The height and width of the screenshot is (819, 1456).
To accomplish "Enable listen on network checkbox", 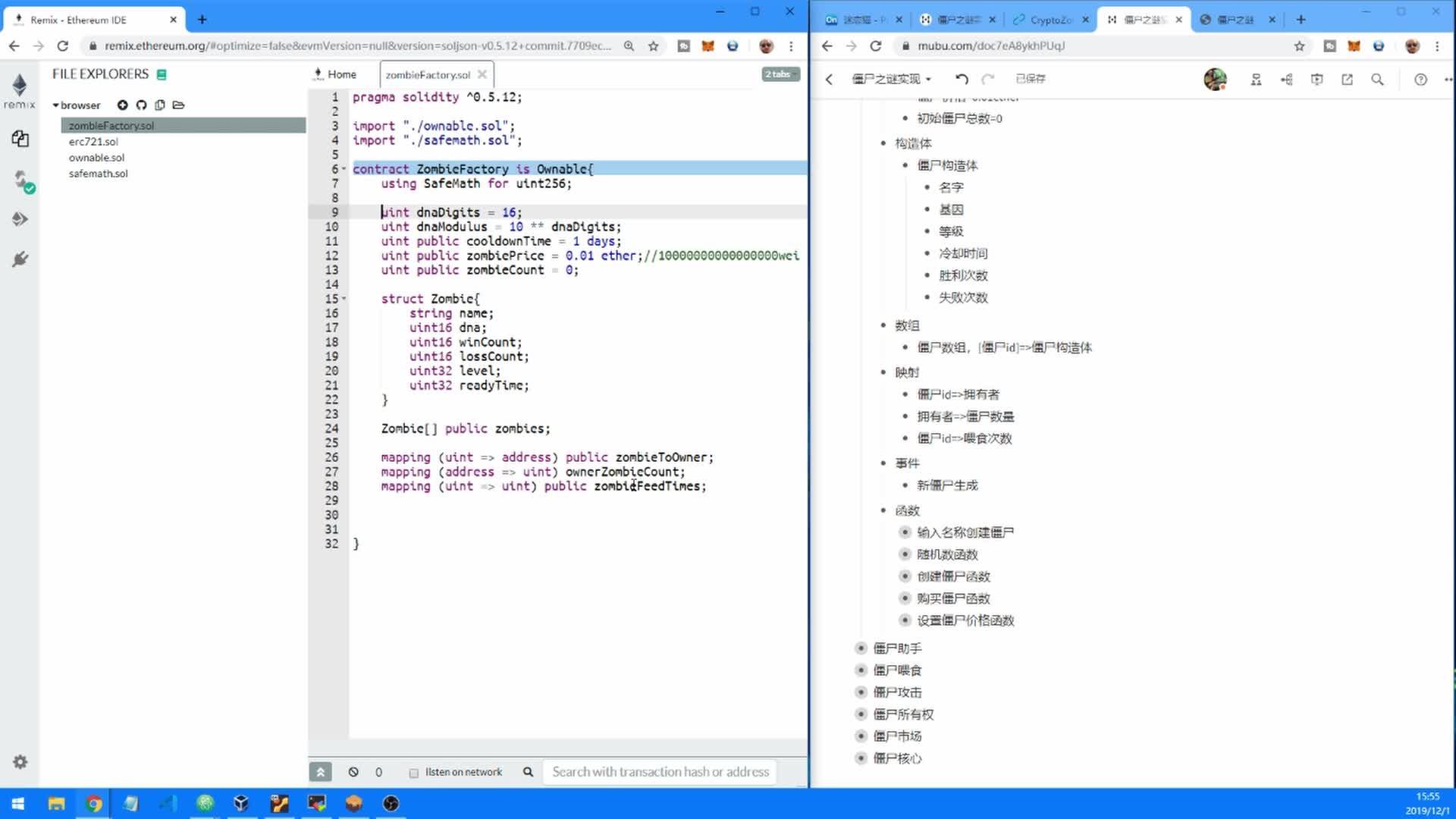I will [414, 773].
